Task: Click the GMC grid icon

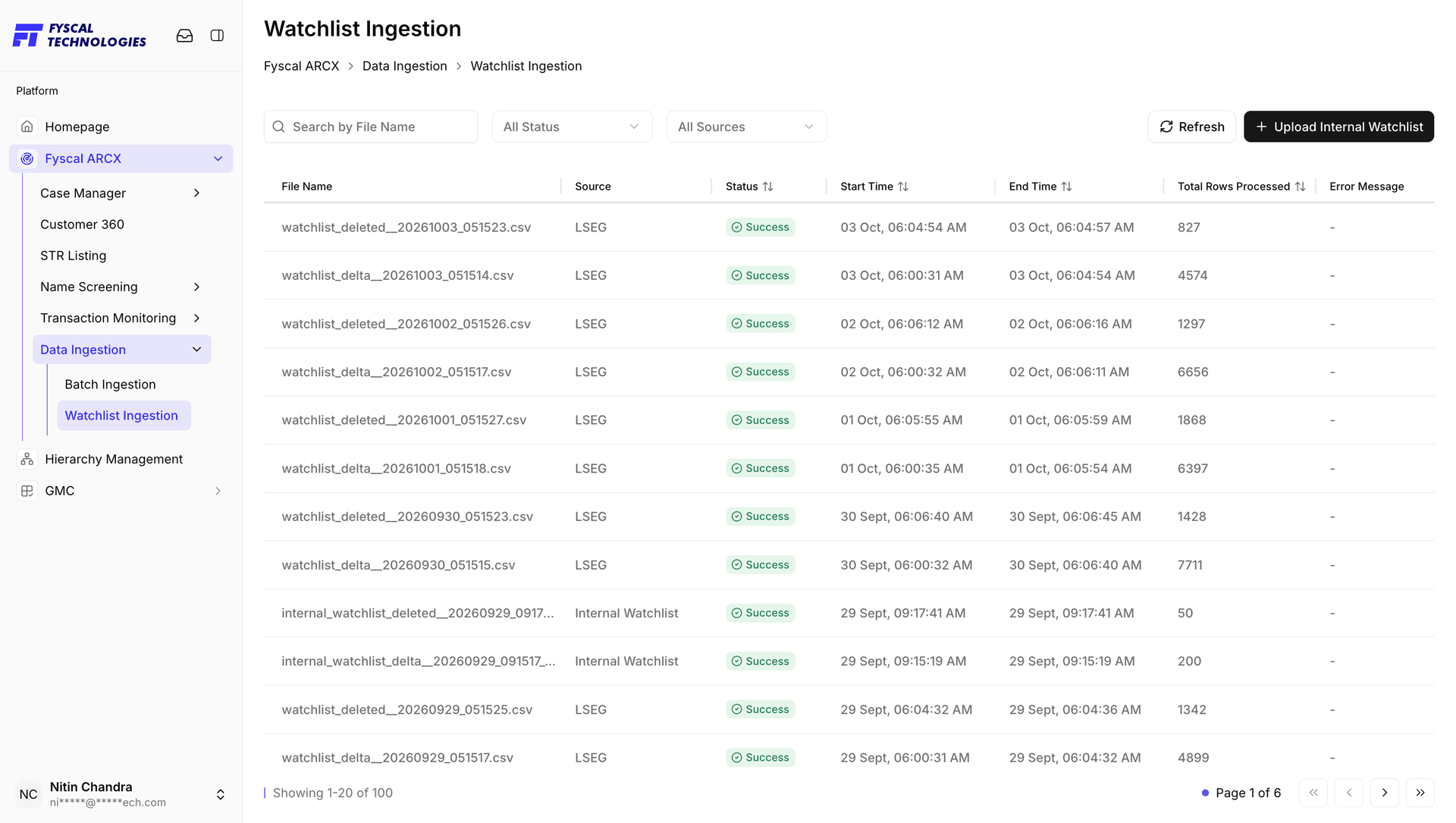Action: pos(27,491)
